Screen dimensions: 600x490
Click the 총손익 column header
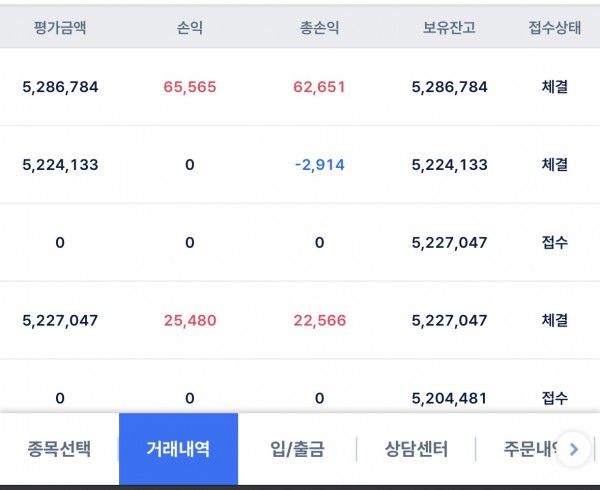320,28
